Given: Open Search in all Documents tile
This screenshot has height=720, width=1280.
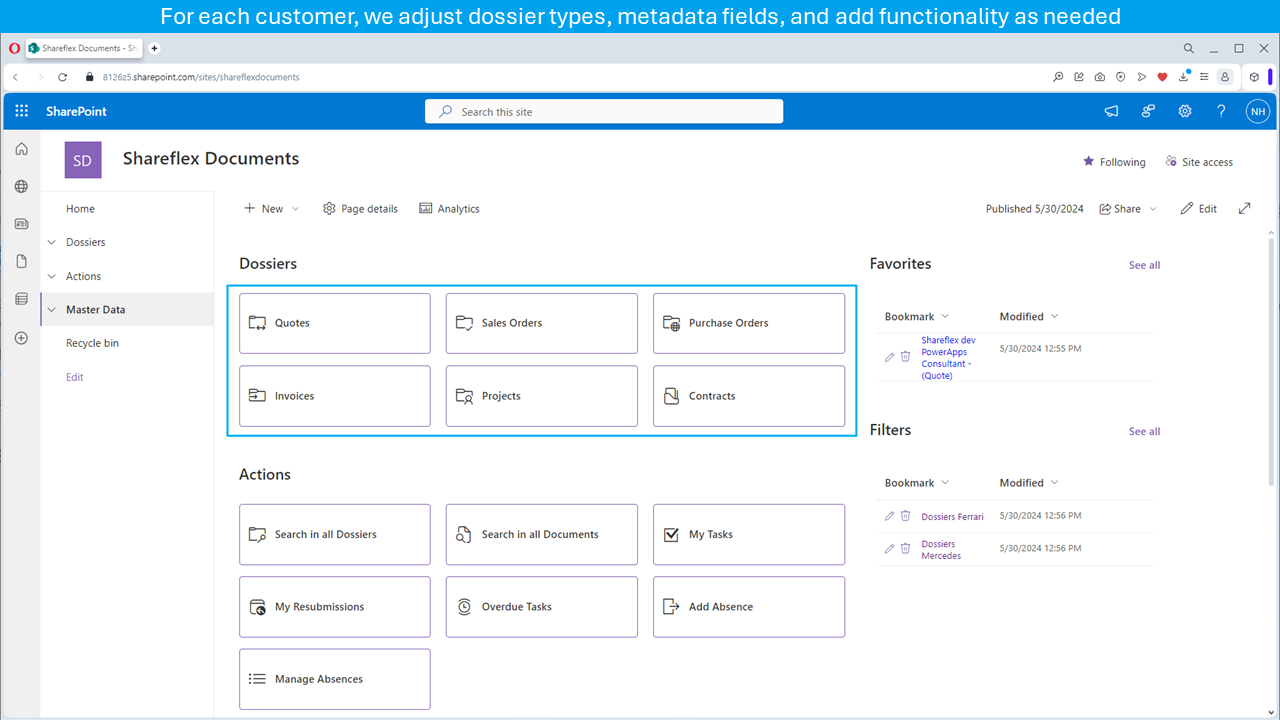Looking at the screenshot, I should click(x=542, y=534).
